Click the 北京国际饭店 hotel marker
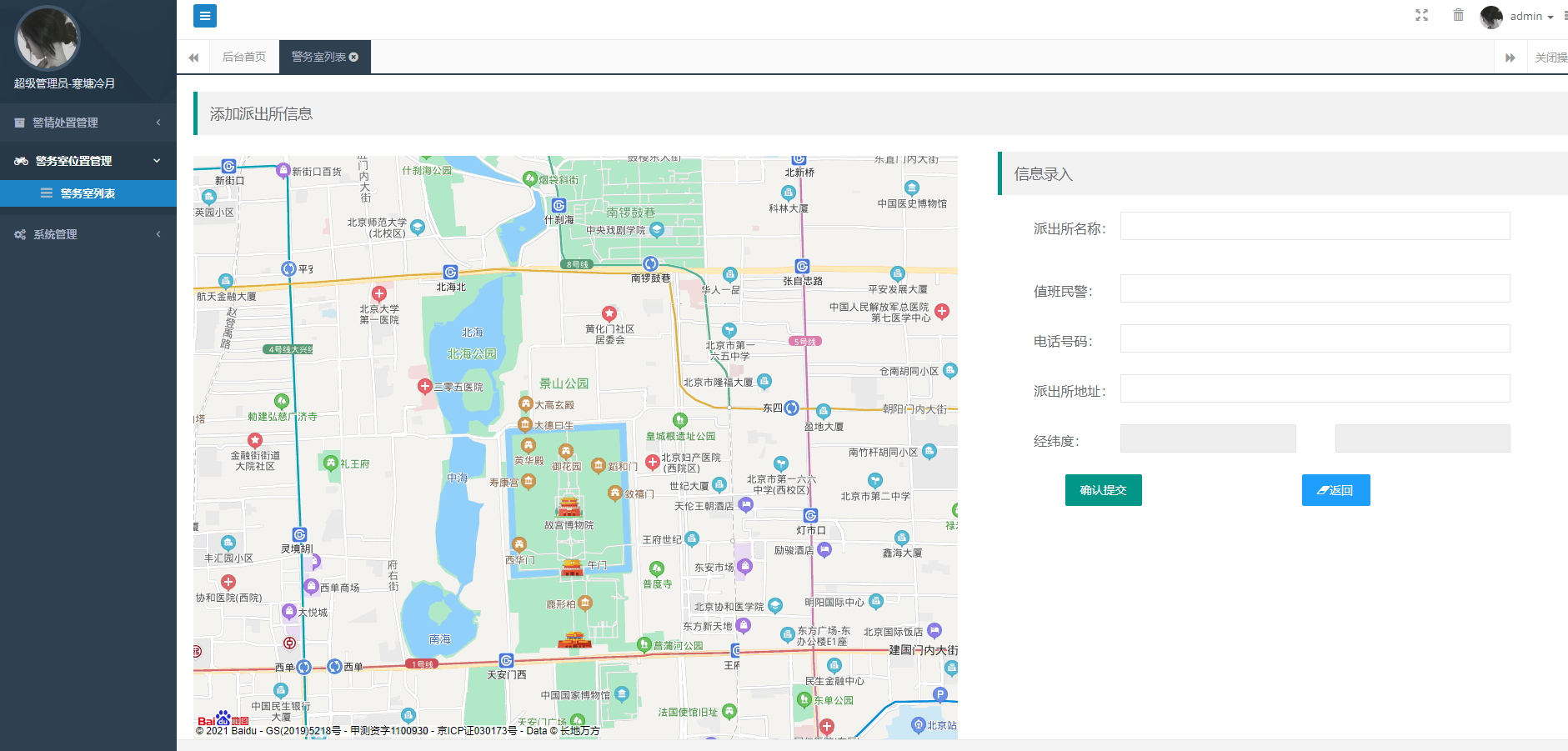Viewport: 1568px width, 751px height. [x=934, y=630]
